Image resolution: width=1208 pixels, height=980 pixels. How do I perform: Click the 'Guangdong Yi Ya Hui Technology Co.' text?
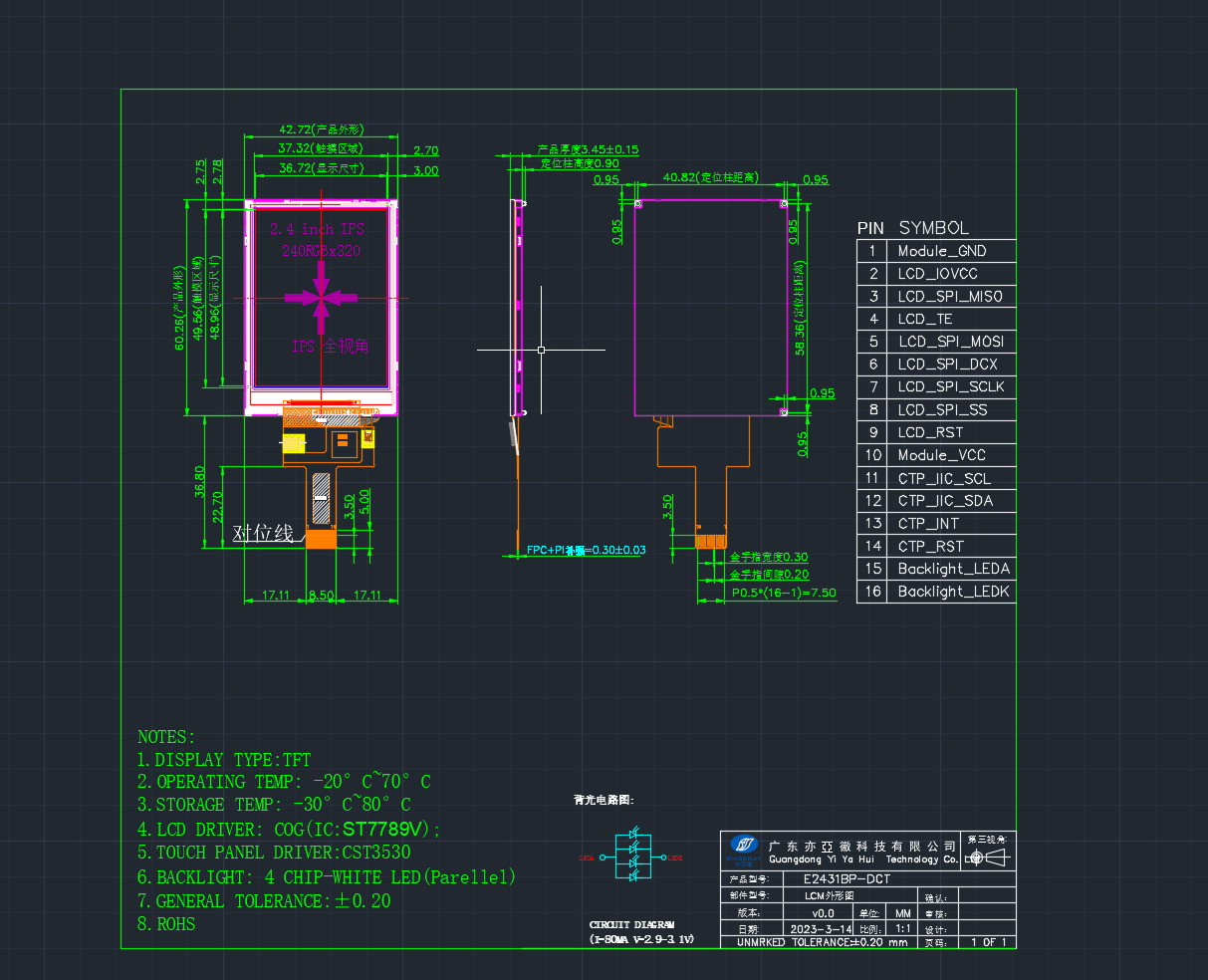pos(863,858)
